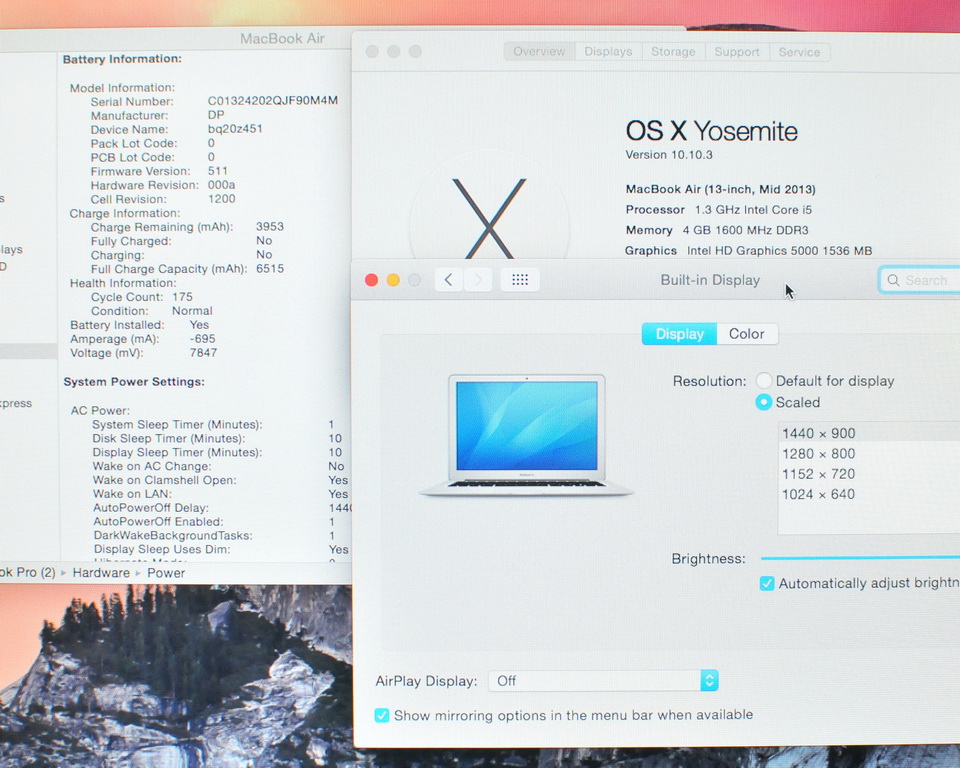Select Wake on LAN row

220,494
